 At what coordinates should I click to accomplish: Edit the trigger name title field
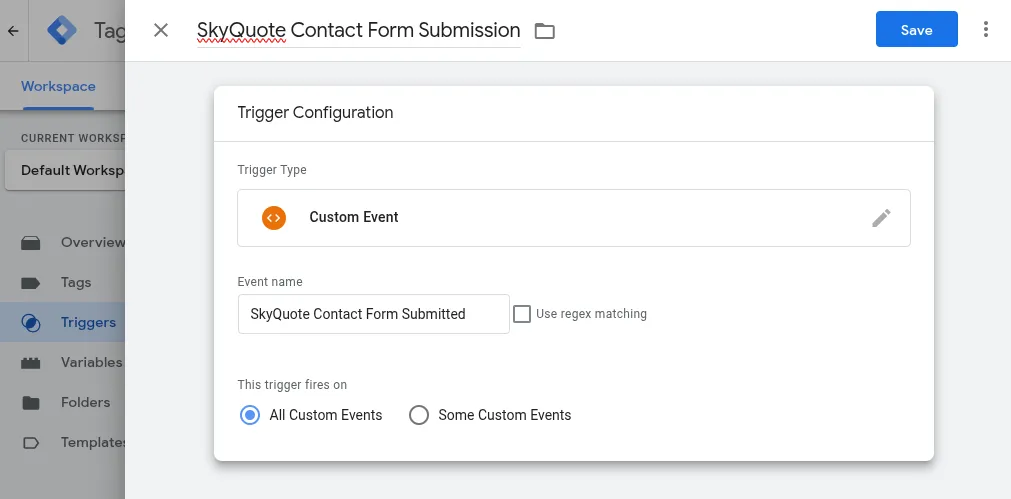click(358, 30)
